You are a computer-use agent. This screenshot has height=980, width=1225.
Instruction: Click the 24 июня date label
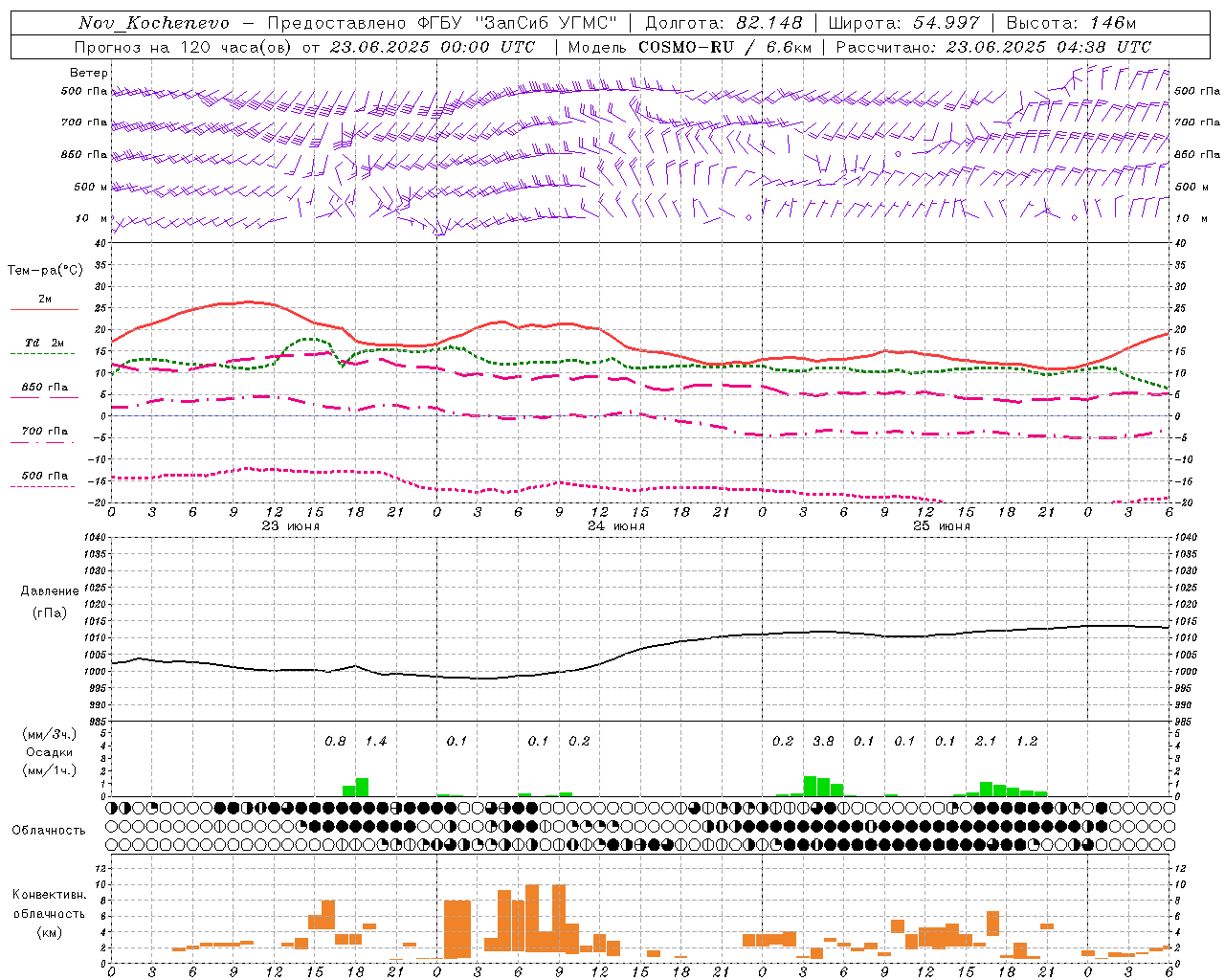(615, 526)
